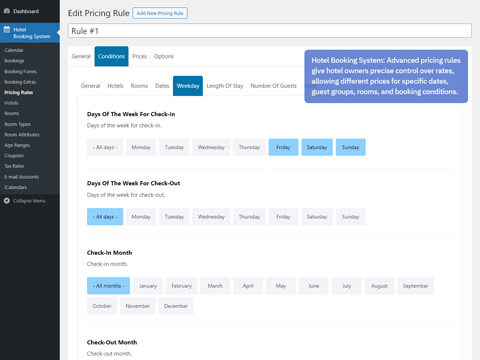Screen dimensions: 480x360
Task: Toggle Friday for check-out days
Action: click(x=283, y=217)
